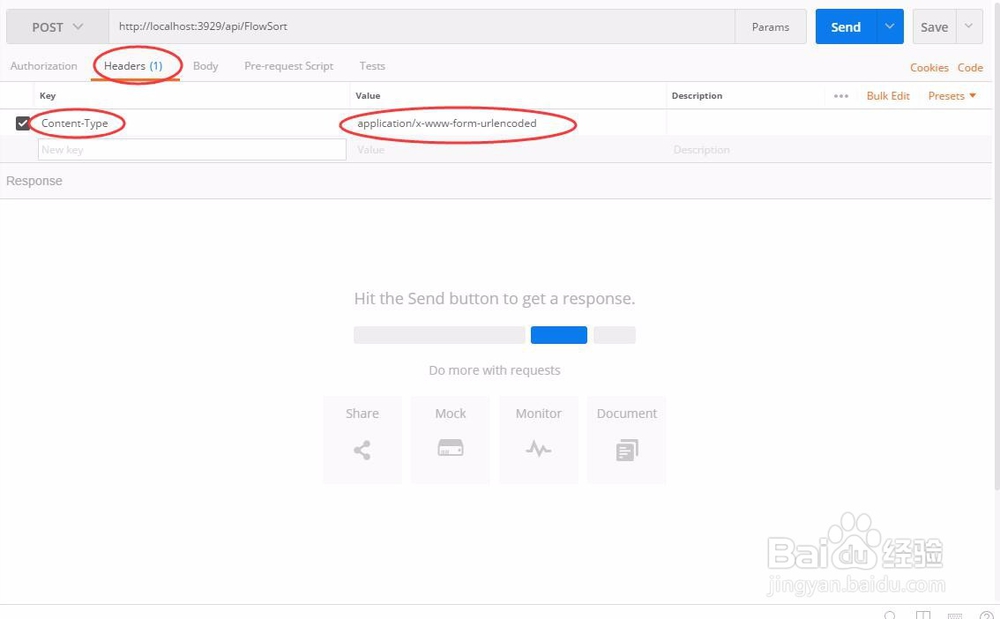Click the Send button

tap(845, 27)
